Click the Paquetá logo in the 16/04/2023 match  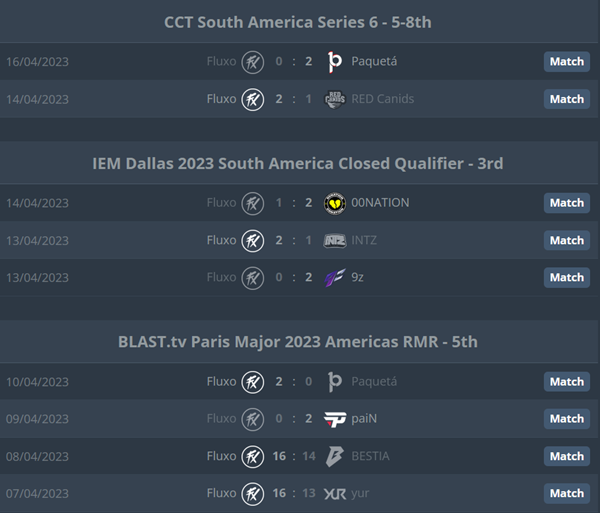pos(334,62)
